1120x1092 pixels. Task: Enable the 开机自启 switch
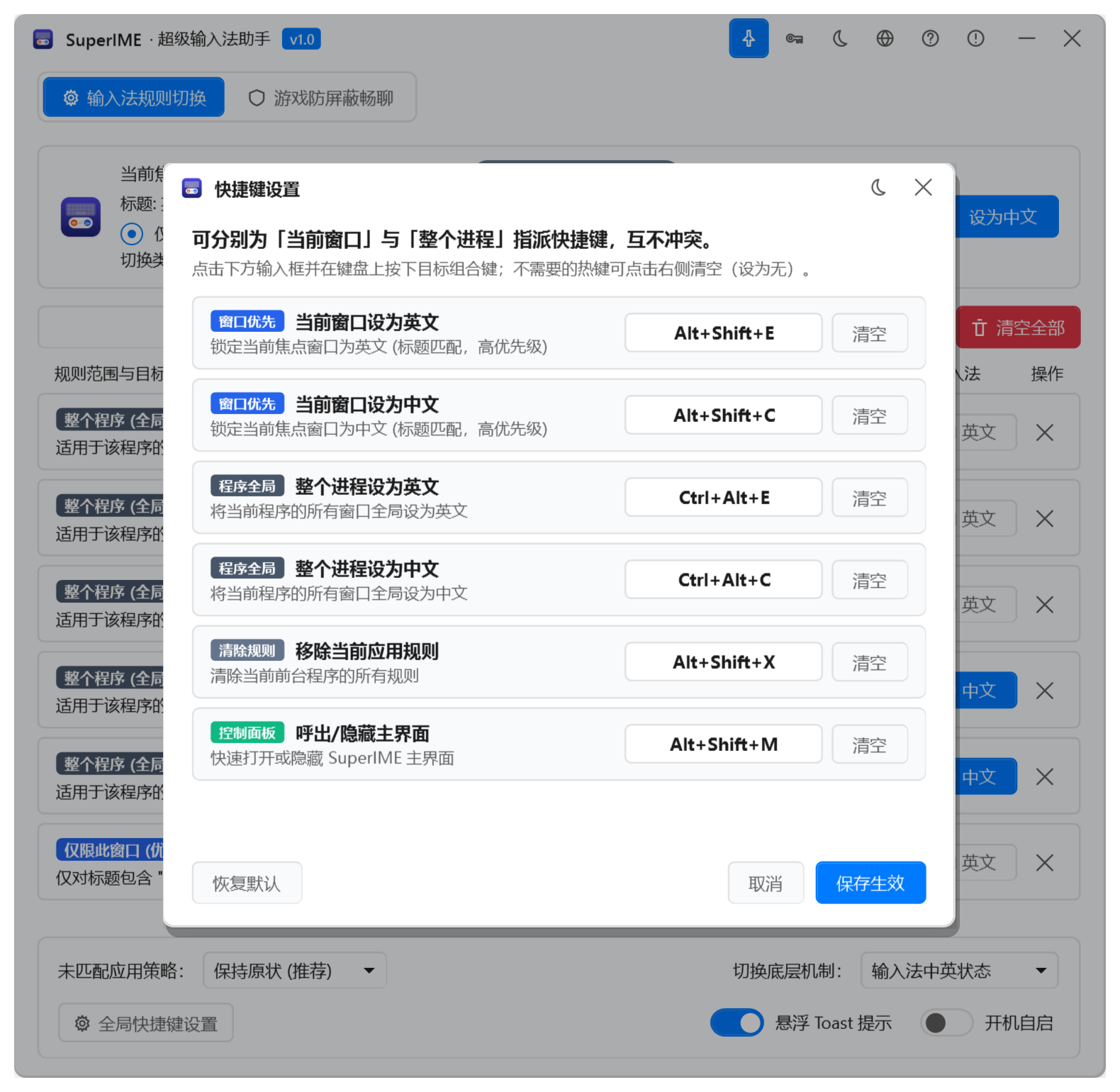point(946,1023)
